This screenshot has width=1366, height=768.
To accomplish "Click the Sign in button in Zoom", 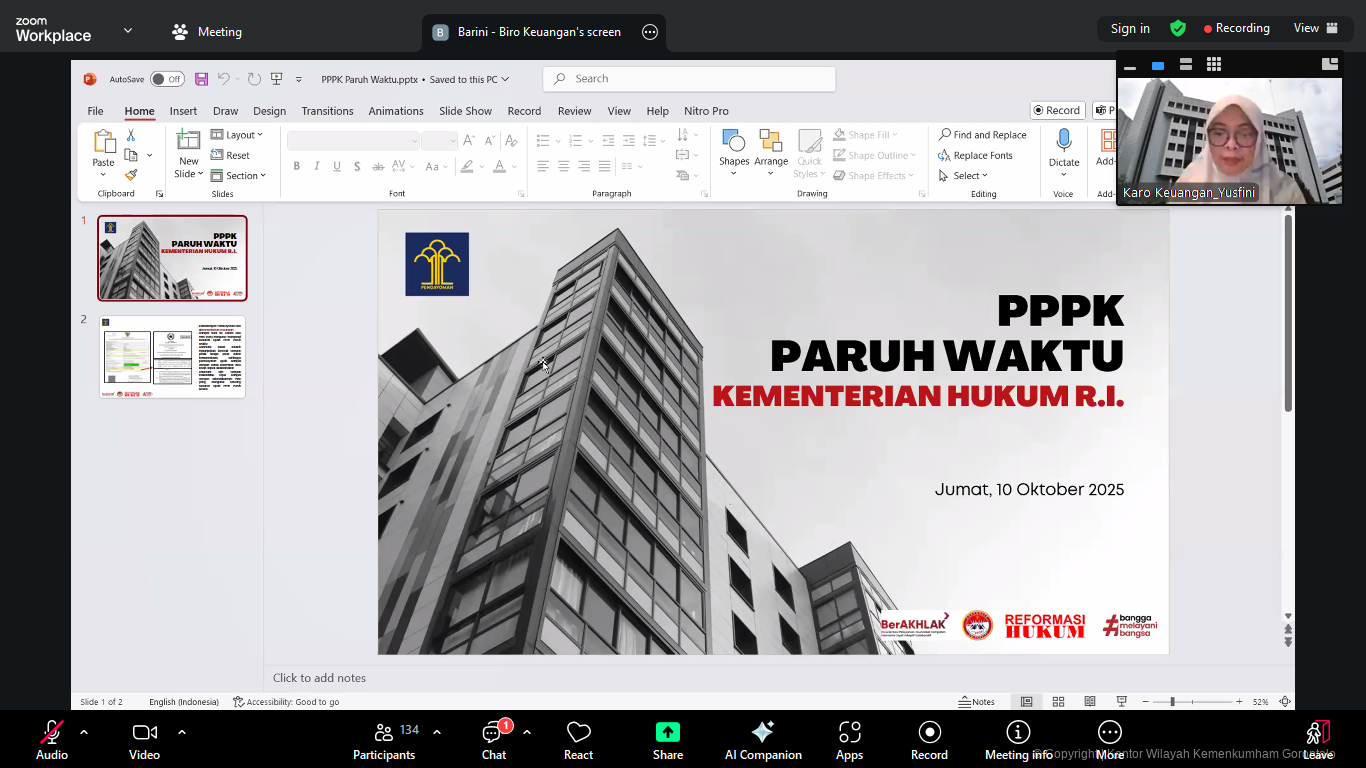I will (1129, 28).
